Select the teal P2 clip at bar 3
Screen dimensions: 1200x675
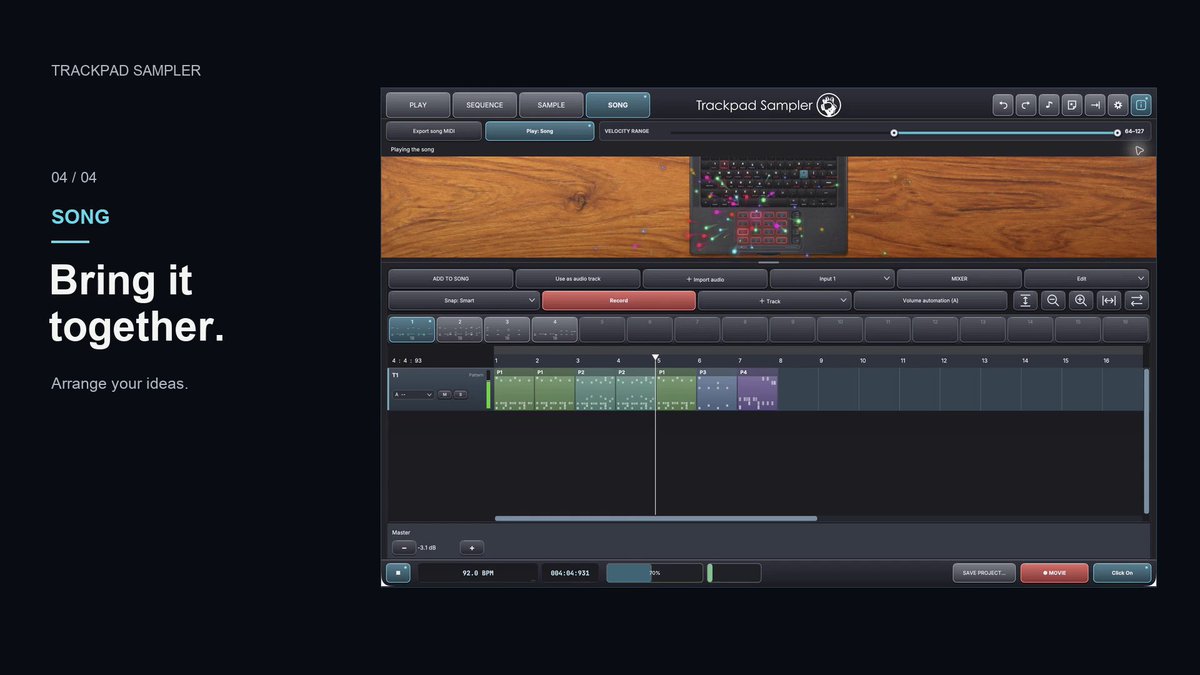click(595, 389)
